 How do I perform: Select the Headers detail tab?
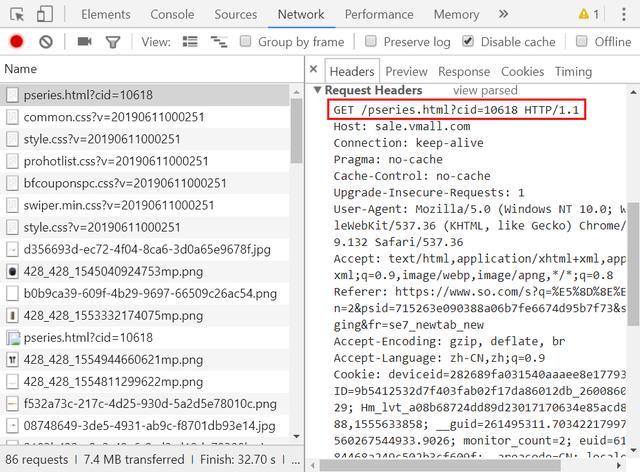tap(352, 71)
